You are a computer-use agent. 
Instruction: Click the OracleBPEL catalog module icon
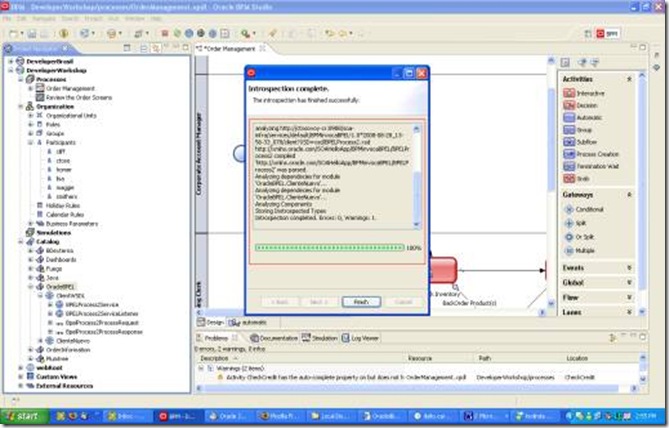coord(40,287)
